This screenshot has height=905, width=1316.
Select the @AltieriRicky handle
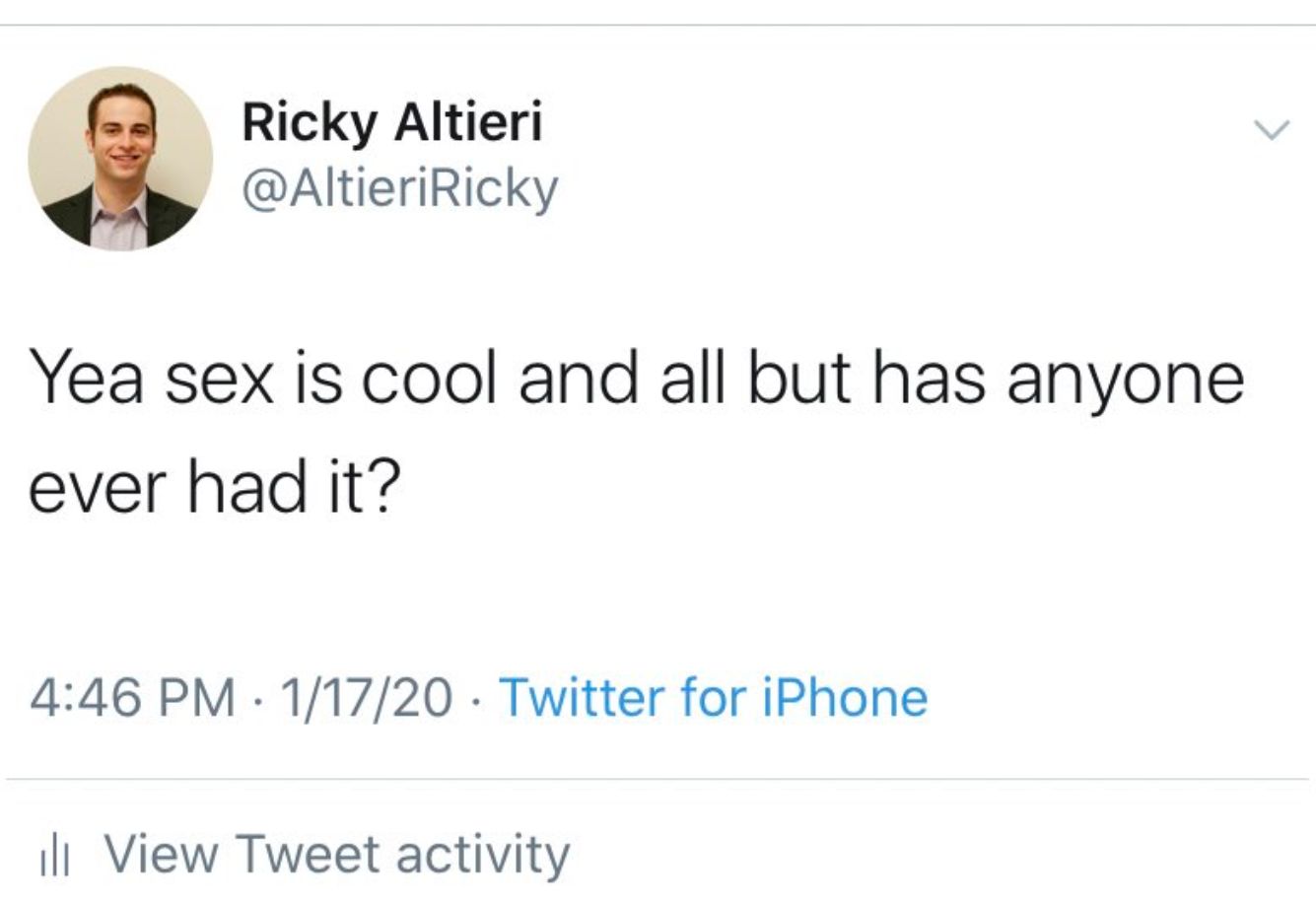point(399,185)
